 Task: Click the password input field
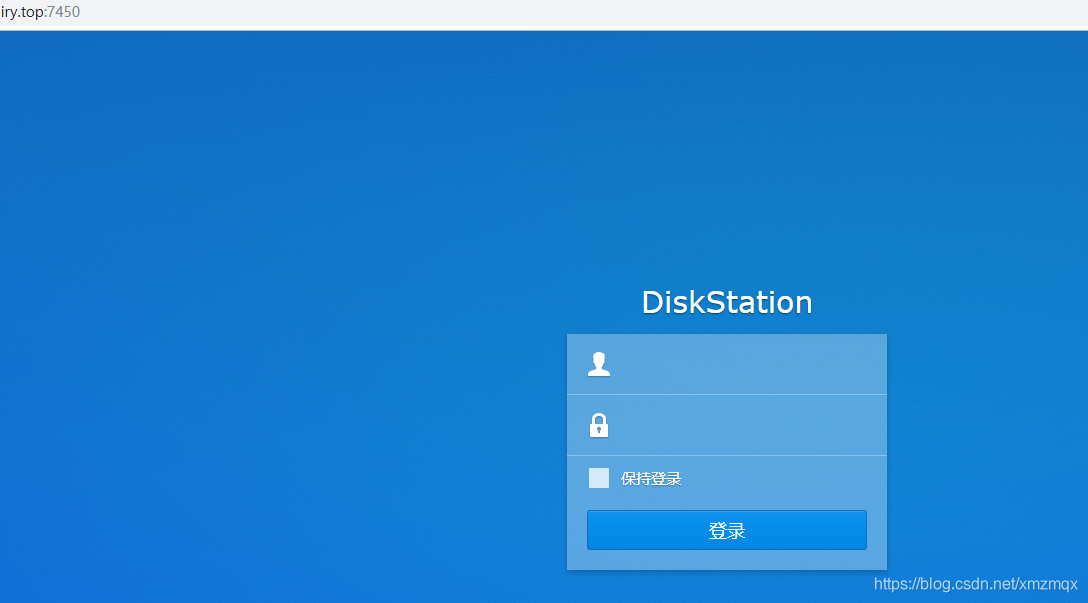(x=726, y=425)
